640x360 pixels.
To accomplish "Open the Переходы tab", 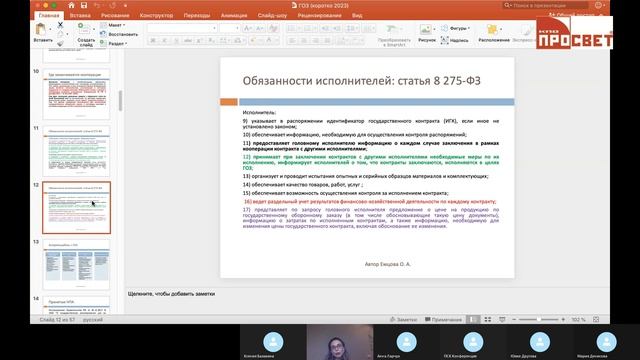I will [x=197, y=16].
